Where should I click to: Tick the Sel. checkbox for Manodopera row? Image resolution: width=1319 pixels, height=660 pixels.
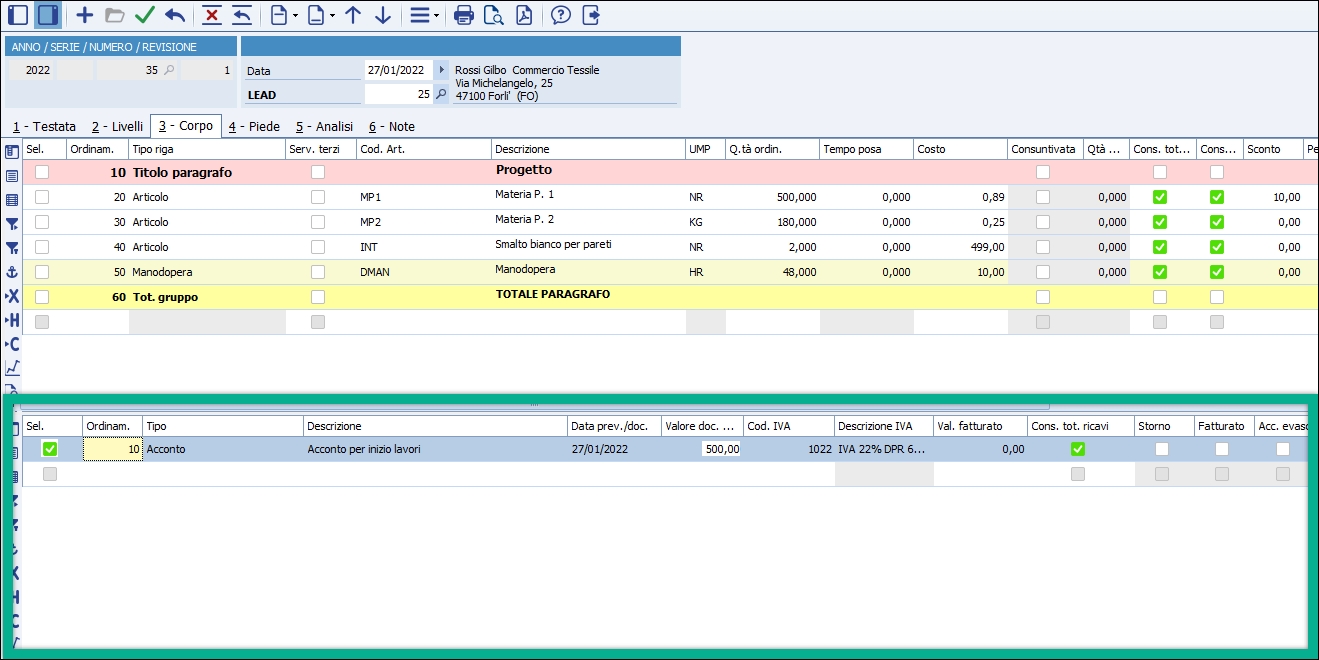42,272
